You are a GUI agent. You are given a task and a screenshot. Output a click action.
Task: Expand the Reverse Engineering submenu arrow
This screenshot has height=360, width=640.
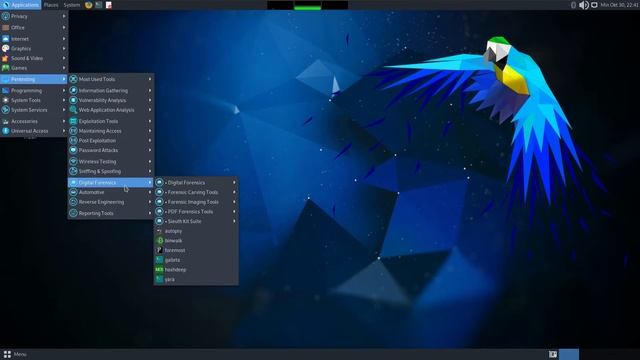click(x=150, y=202)
